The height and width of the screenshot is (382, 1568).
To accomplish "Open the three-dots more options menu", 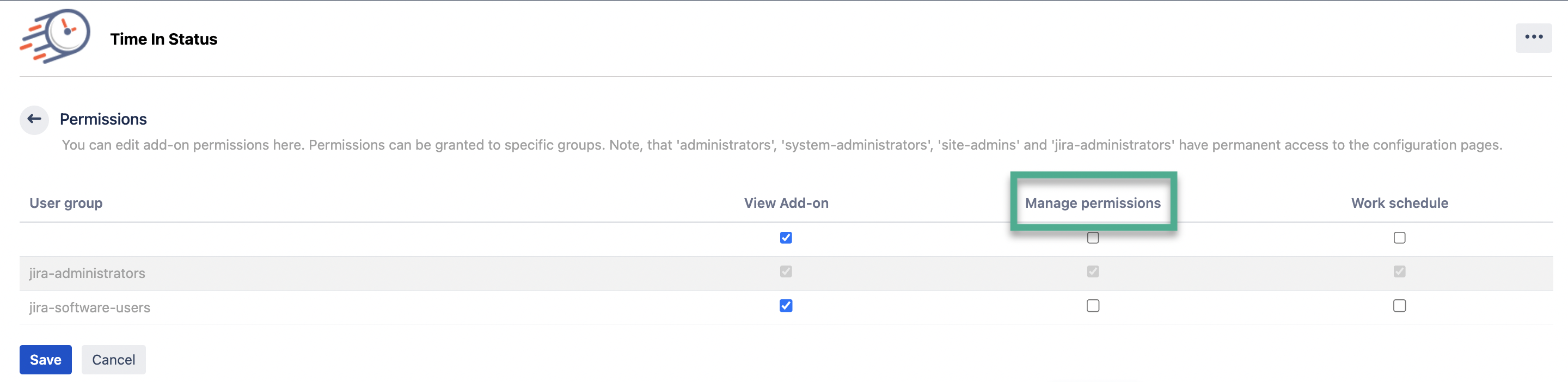I will coord(1533,38).
